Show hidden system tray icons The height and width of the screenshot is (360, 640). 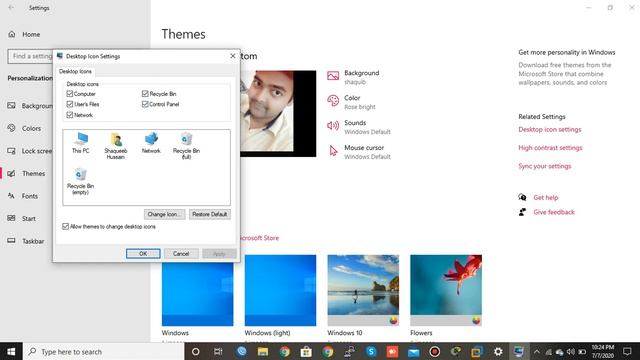point(537,351)
